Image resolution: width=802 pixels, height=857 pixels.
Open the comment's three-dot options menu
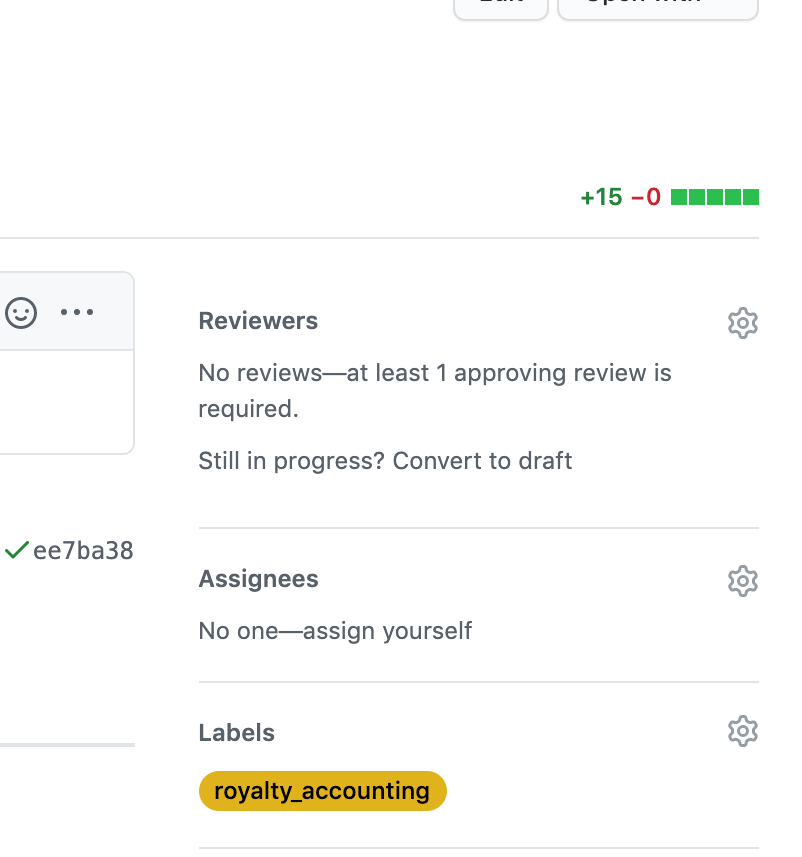[x=77, y=312]
